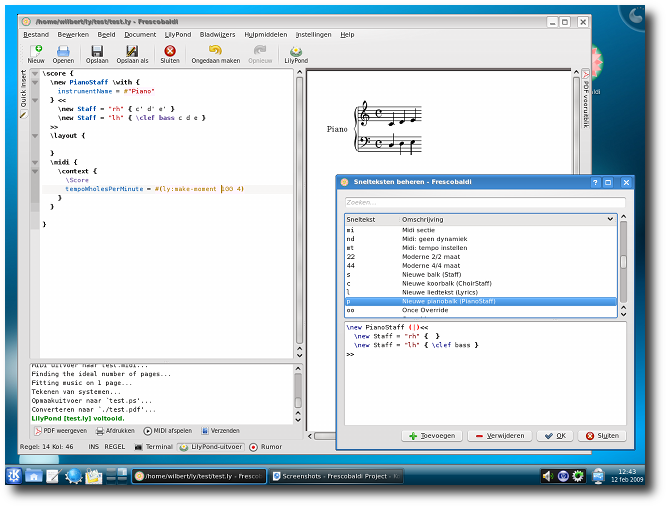
Task: Save document with Opslaan icon
Action: pos(97,54)
